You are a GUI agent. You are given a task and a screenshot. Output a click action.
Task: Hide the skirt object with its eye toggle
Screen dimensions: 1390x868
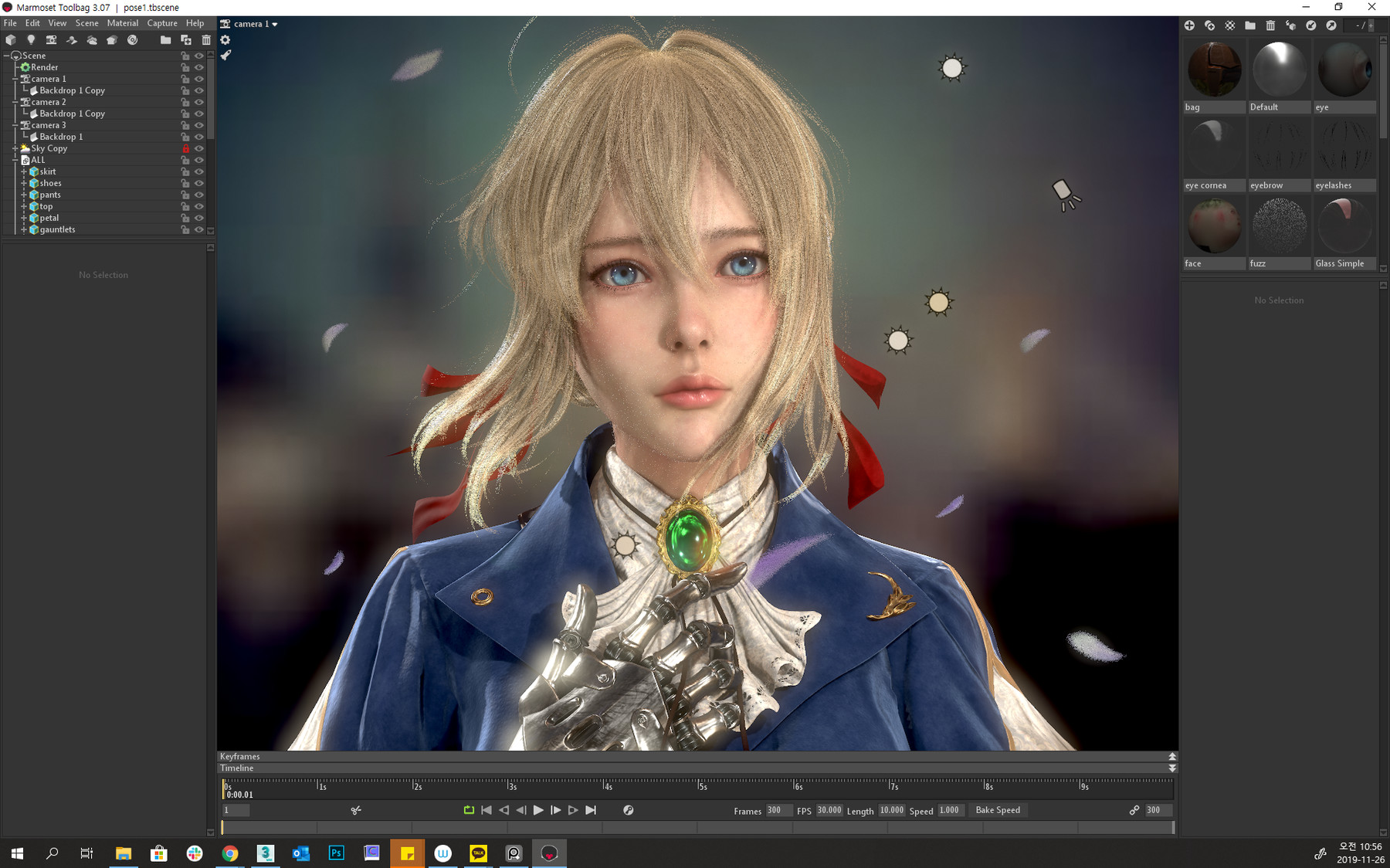198,171
